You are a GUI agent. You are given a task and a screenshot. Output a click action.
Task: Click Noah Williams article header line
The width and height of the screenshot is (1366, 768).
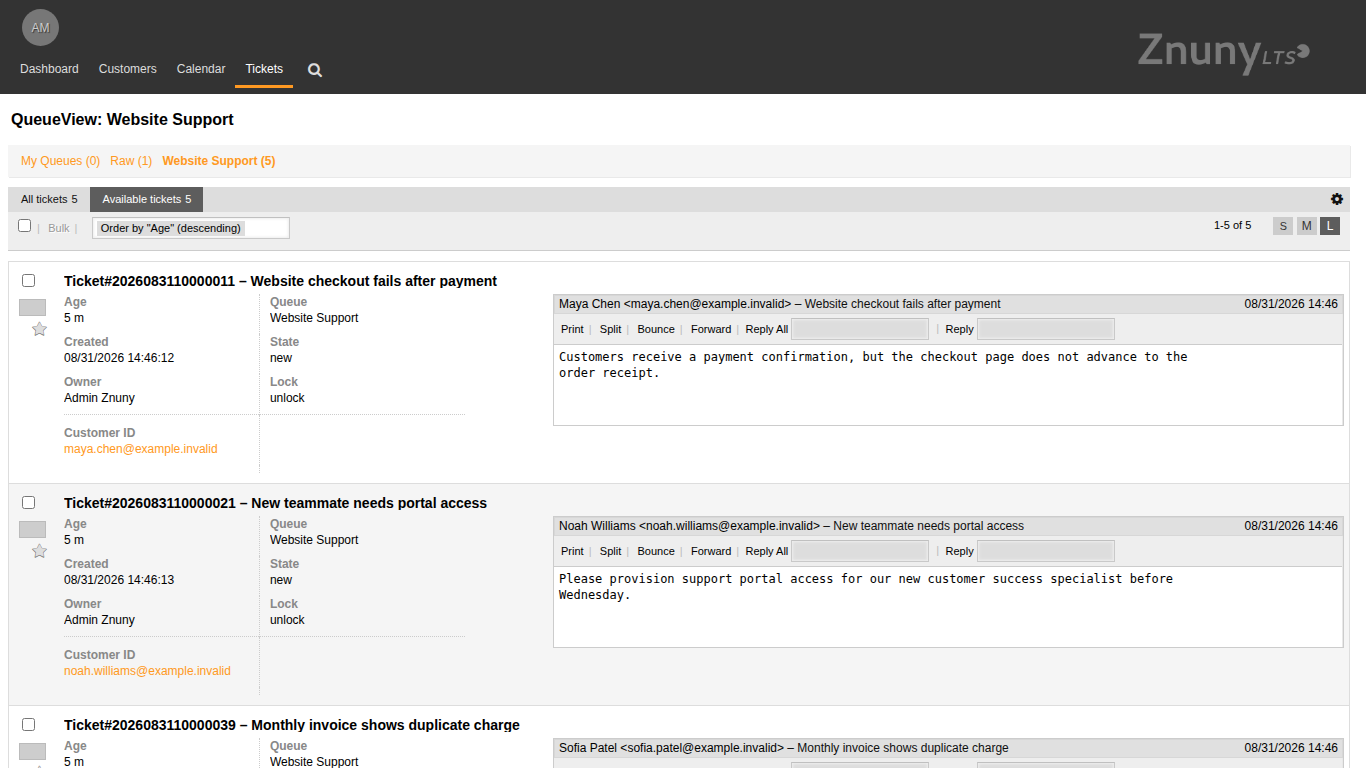[x=948, y=526]
